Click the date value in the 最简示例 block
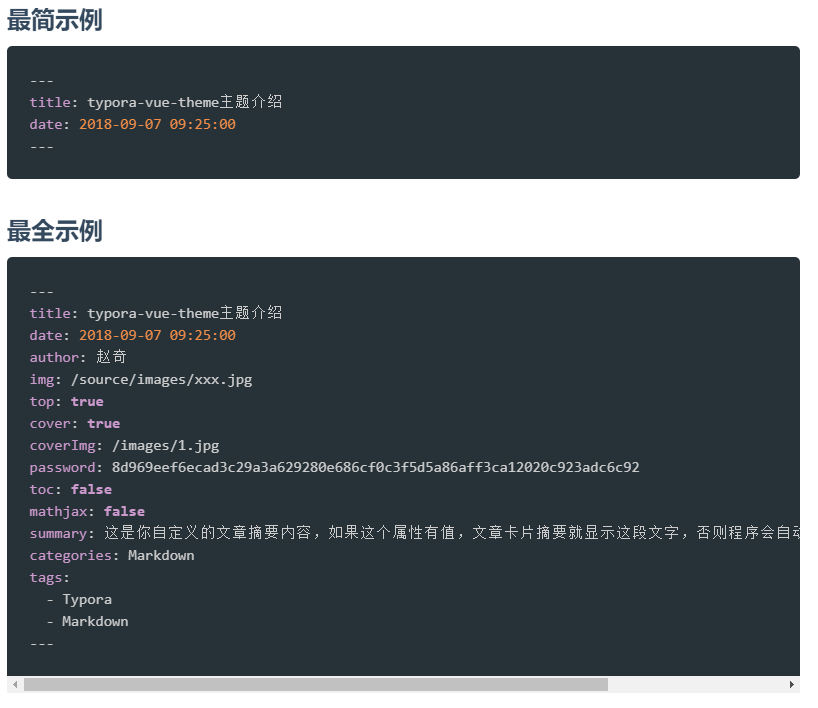The width and height of the screenshot is (818, 708). click(x=157, y=124)
